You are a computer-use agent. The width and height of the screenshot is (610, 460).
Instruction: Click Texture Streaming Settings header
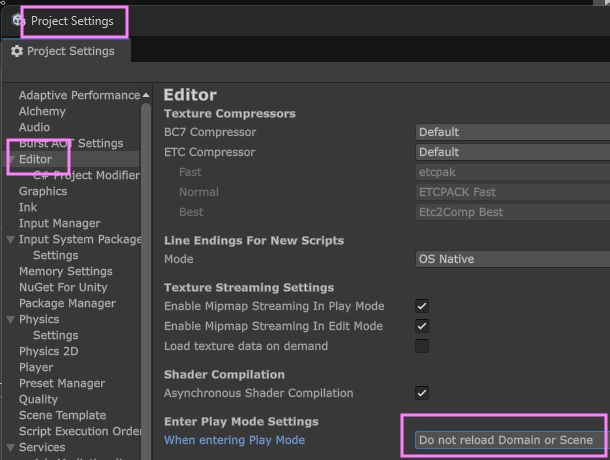(x=249, y=287)
